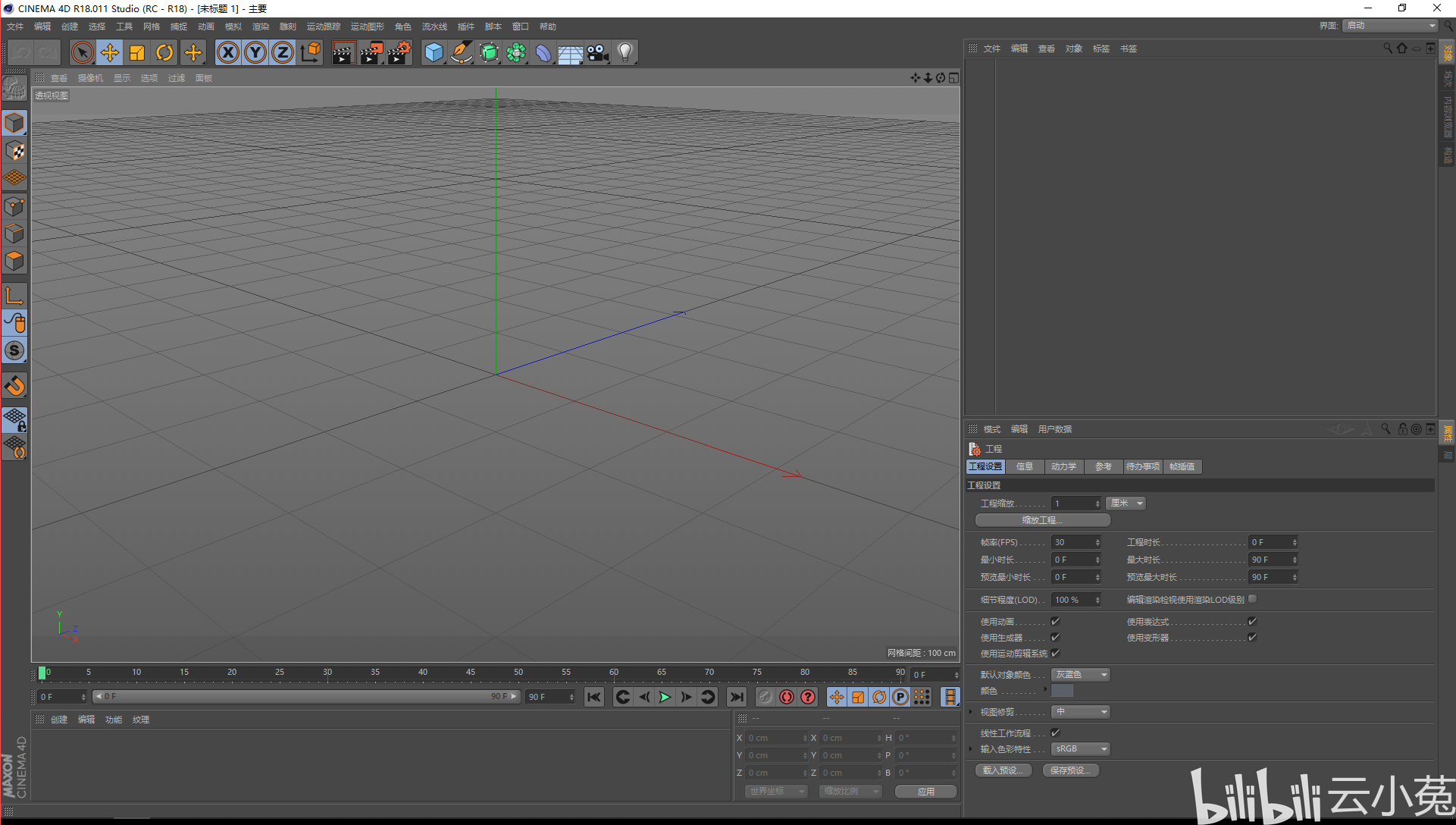This screenshot has height=825, width=1456.
Task: Open 缩放比例 dropdown
Action: tap(850, 791)
